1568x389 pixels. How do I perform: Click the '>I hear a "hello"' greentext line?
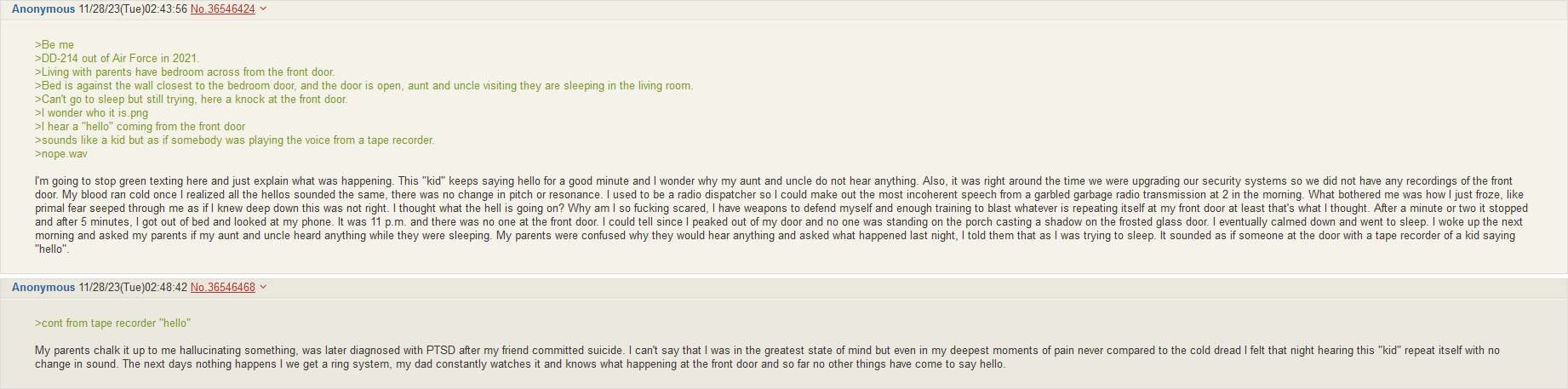click(x=140, y=127)
